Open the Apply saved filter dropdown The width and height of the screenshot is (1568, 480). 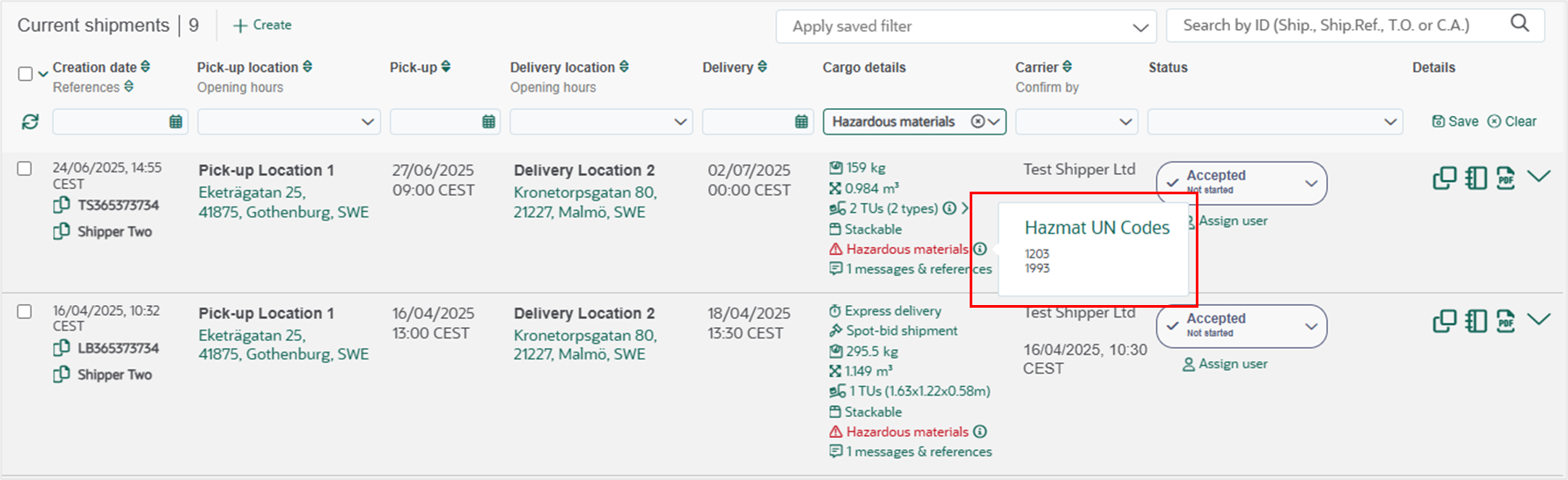coord(966,26)
